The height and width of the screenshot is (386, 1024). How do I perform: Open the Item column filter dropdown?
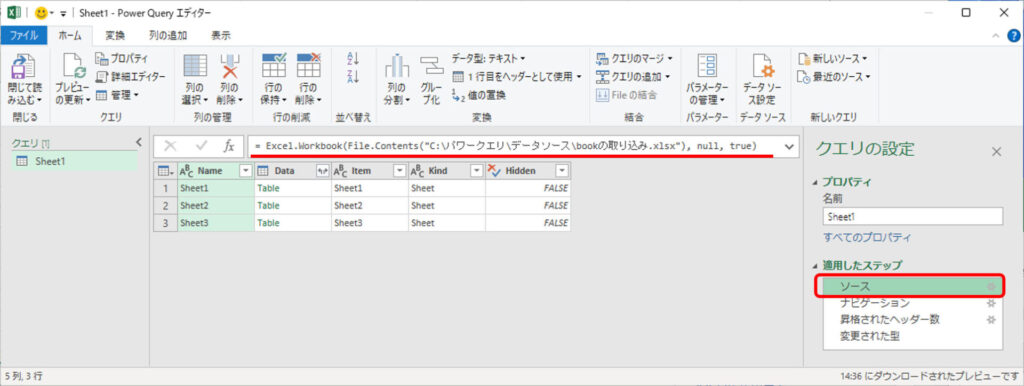click(x=399, y=170)
